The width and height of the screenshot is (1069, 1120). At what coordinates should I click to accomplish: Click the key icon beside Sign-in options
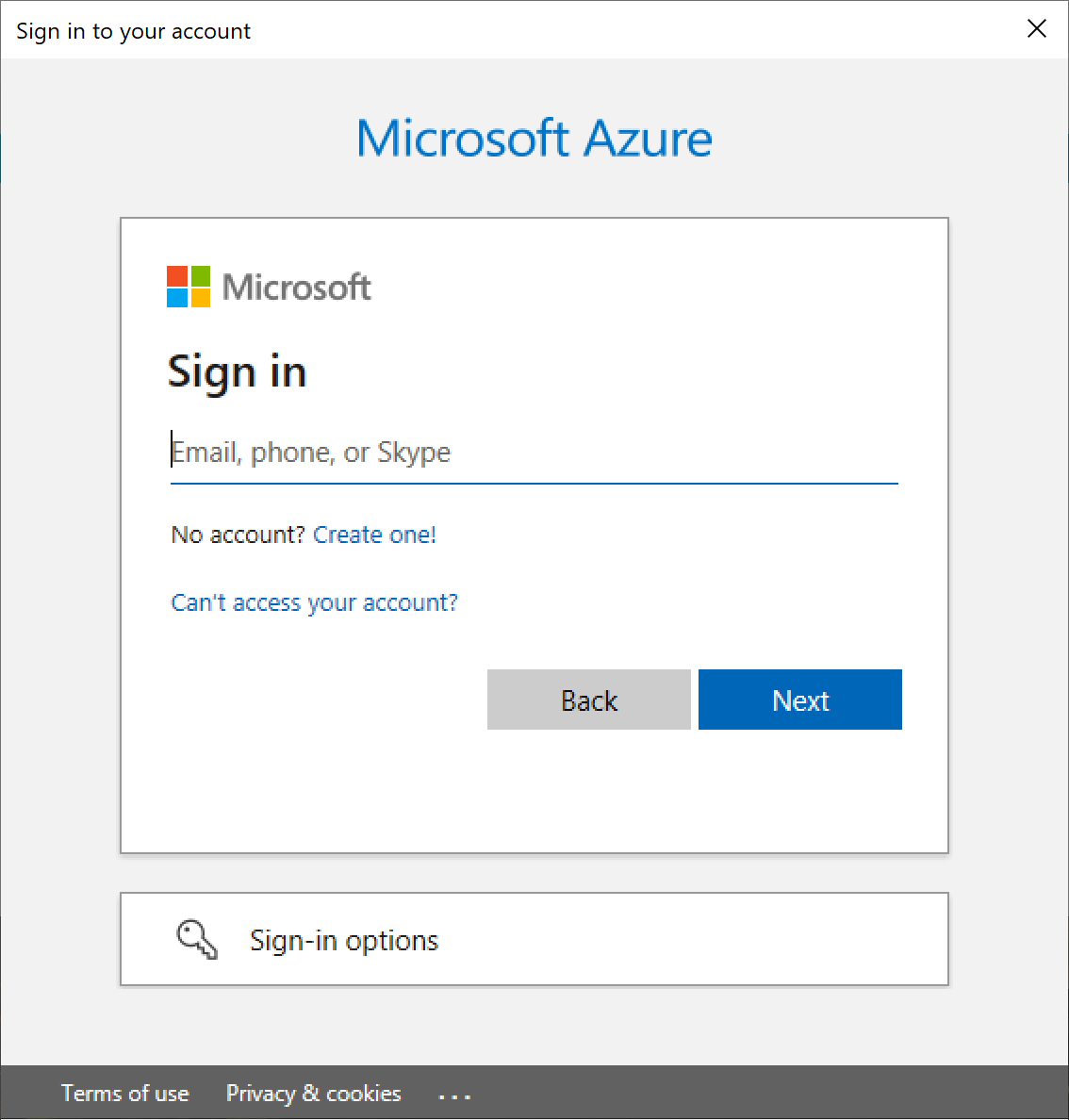[x=197, y=939]
